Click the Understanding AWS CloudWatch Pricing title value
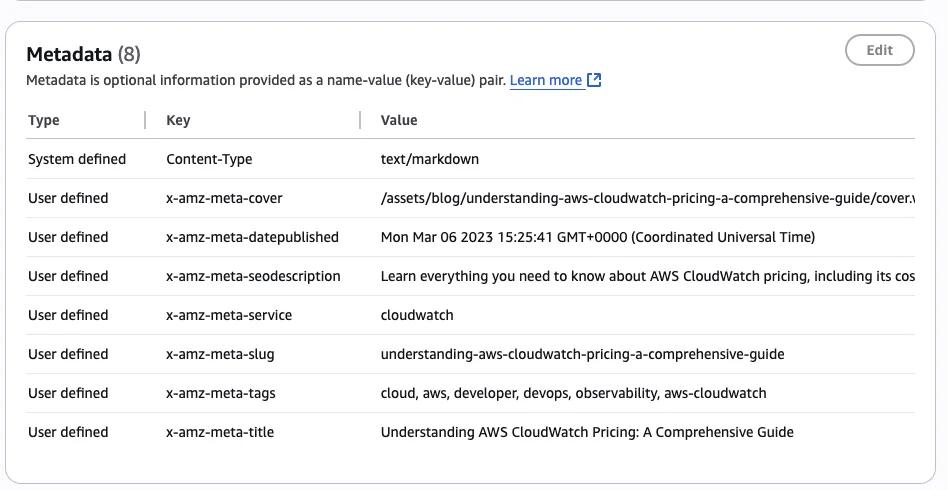 [587, 432]
